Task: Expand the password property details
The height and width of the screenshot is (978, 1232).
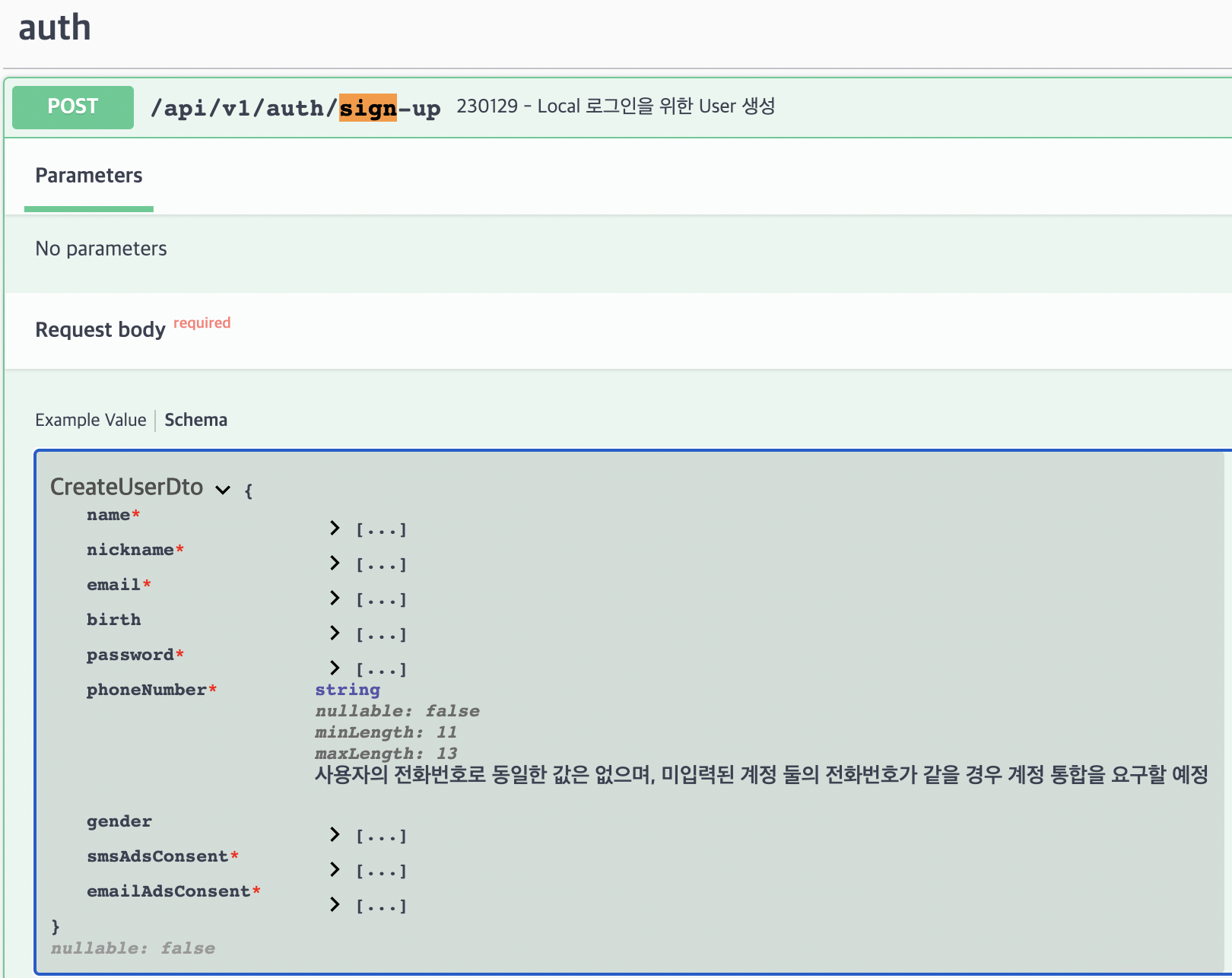Action: point(334,668)
